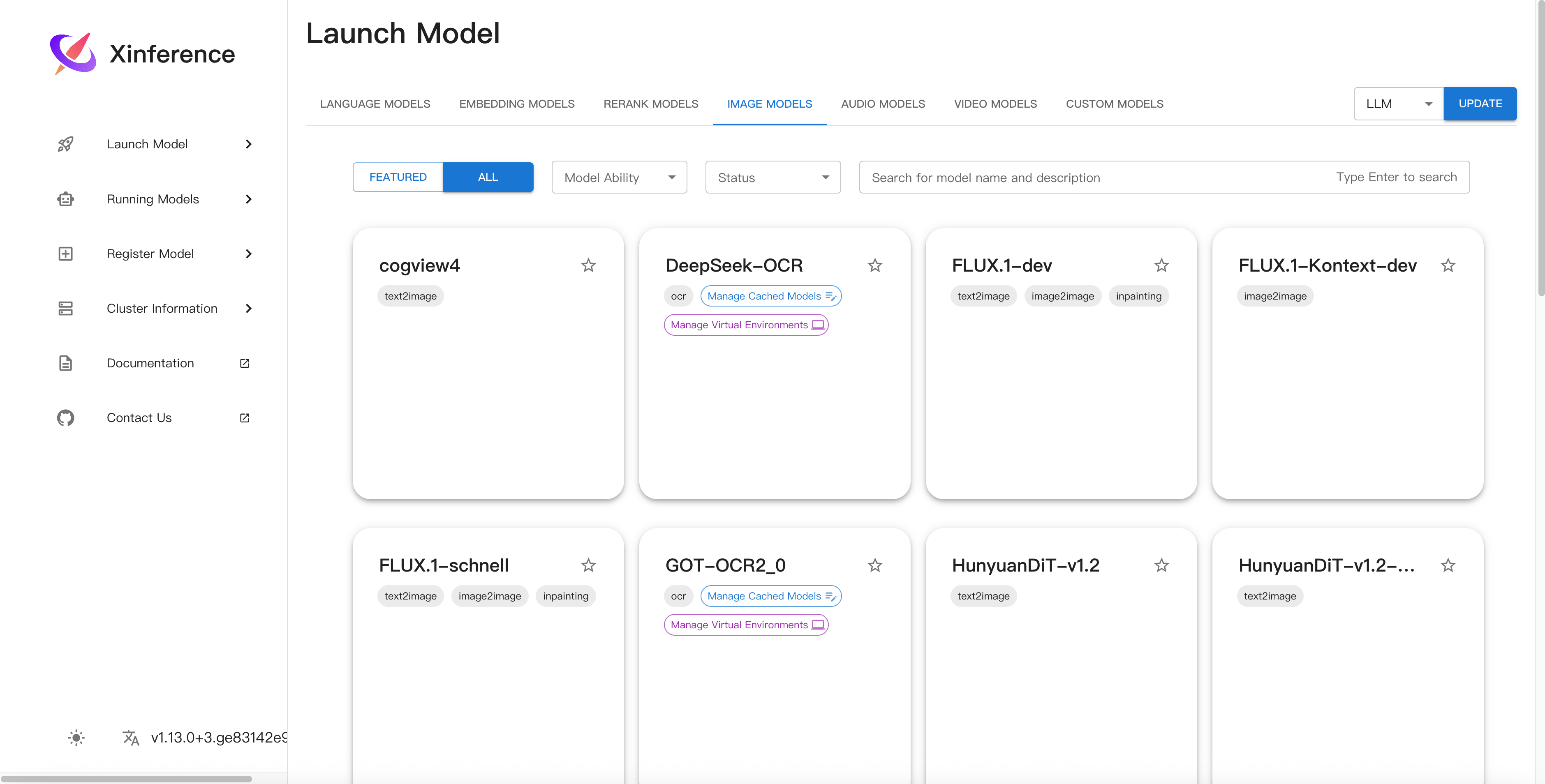The height and width of the screenshot is (784, 1545).
Task: Switch to the Video Models tab
Action: coord(996,104)
